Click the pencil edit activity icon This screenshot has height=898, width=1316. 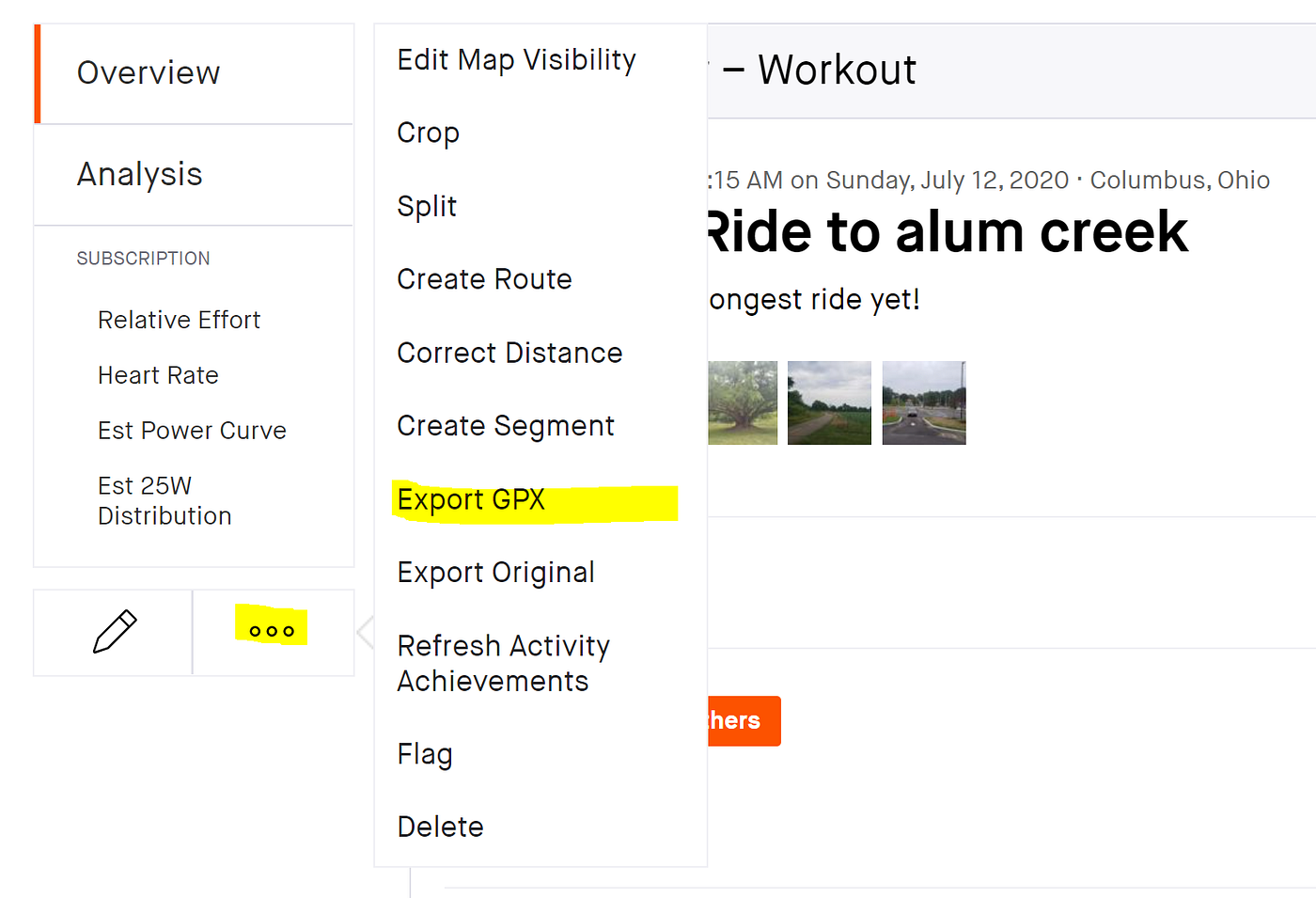[x=114, y=632]
